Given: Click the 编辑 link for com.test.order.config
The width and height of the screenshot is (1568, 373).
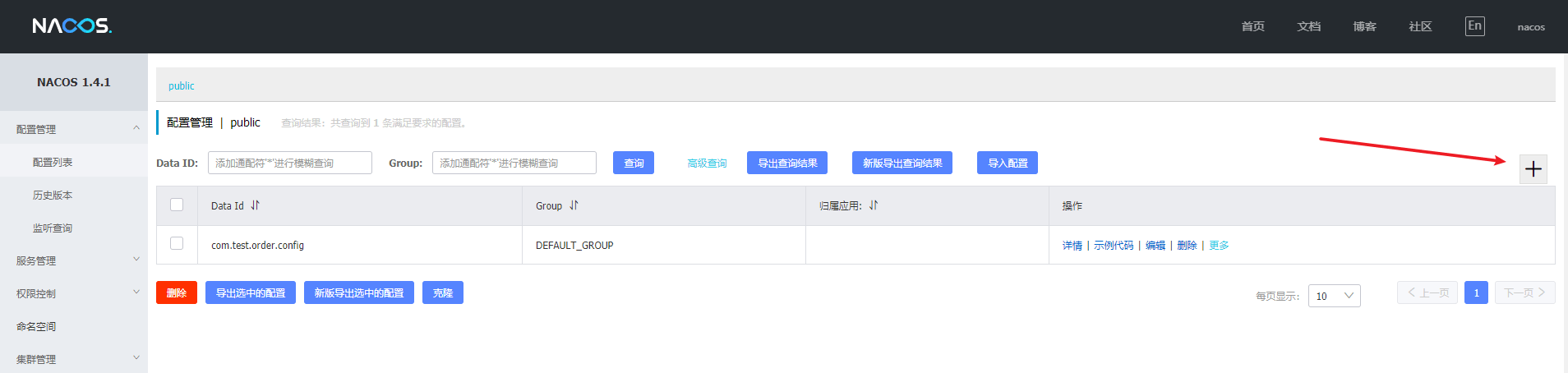Looking at the screenshot, I should click(1155, 245).
